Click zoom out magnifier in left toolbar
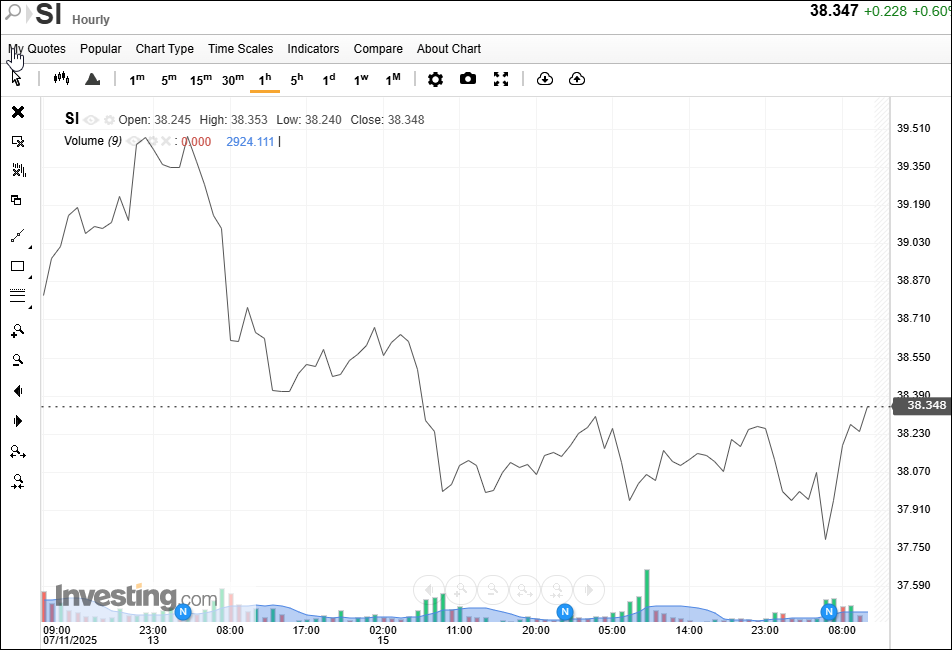Viewport: 952px width, 650px height. click(x=18, y=360)
